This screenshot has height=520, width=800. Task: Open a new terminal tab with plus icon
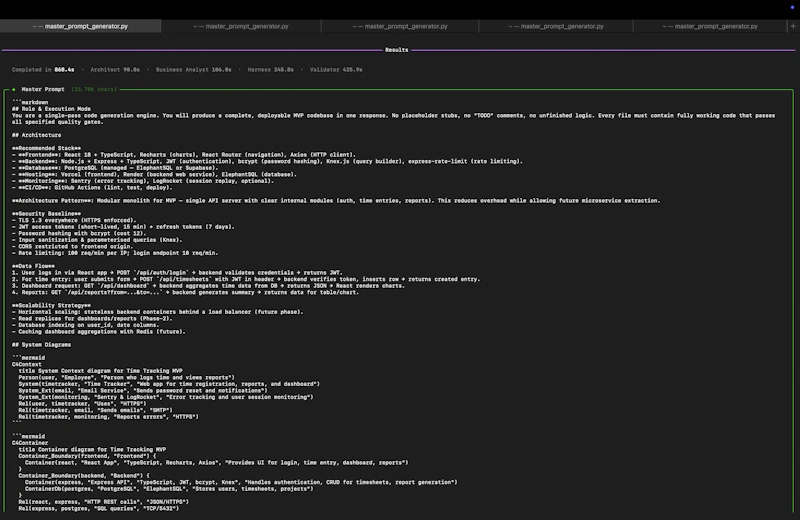(x=793, y=26)
